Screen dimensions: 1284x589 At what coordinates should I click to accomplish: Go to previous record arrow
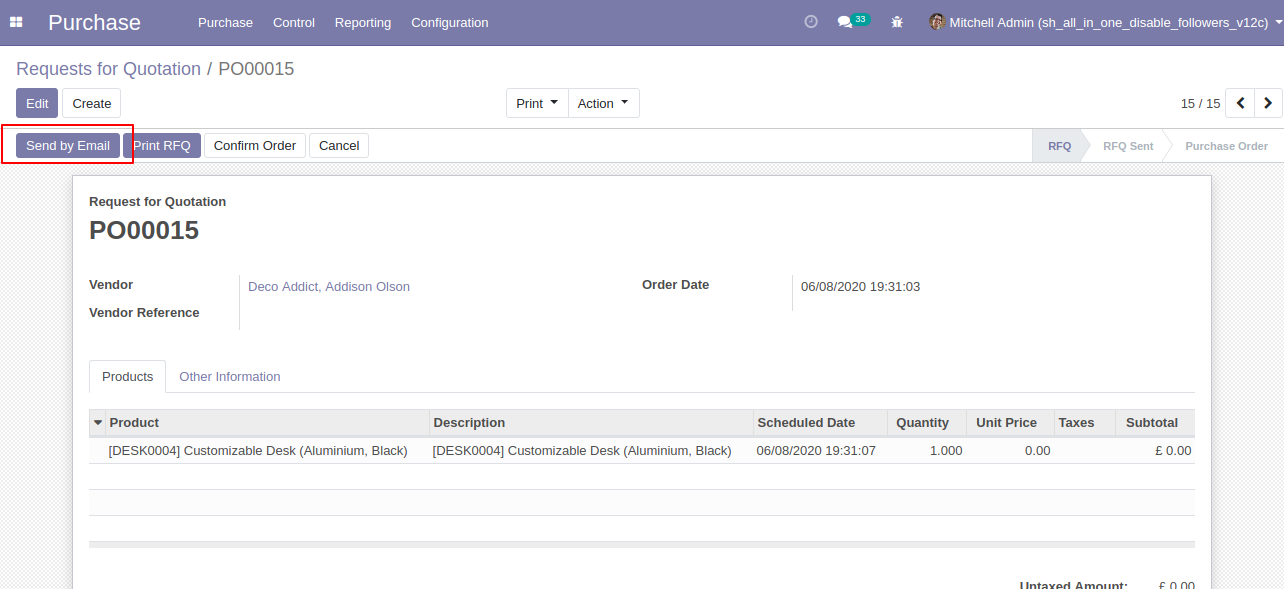[x=1240, y=103]
